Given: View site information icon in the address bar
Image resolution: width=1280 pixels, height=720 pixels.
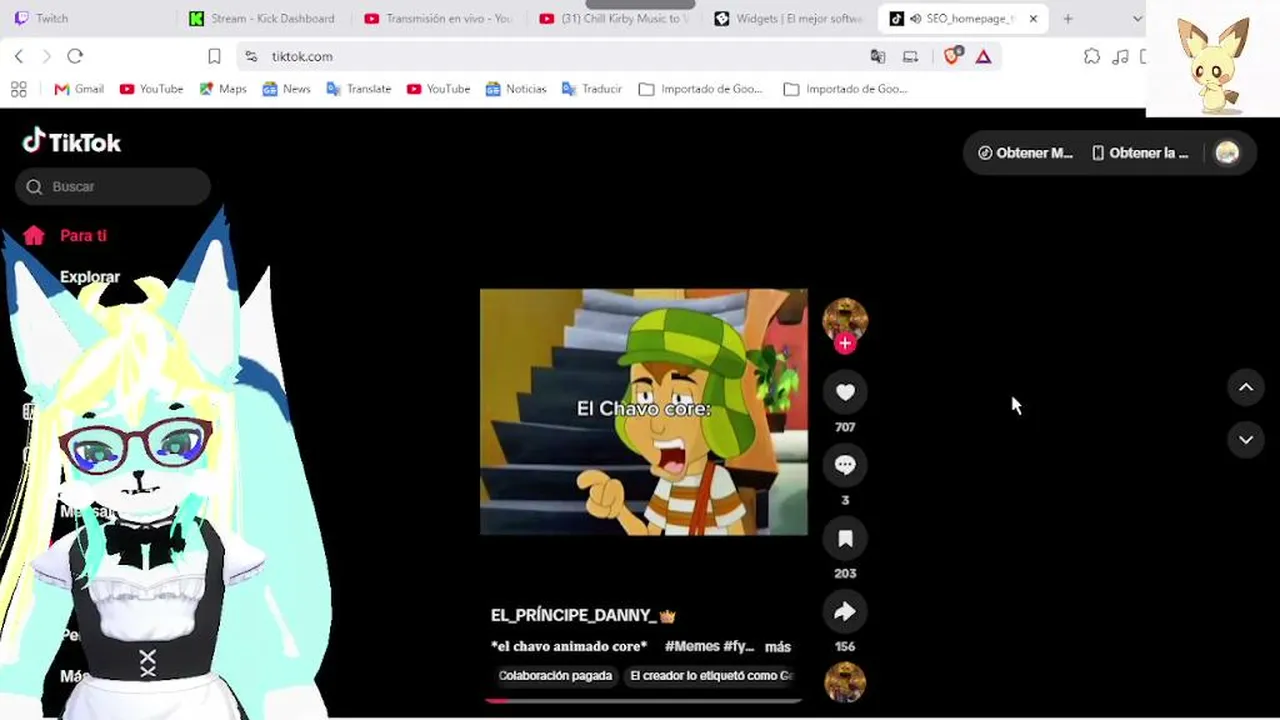Looking at the screenshot, I should click(x=251, y=56).
